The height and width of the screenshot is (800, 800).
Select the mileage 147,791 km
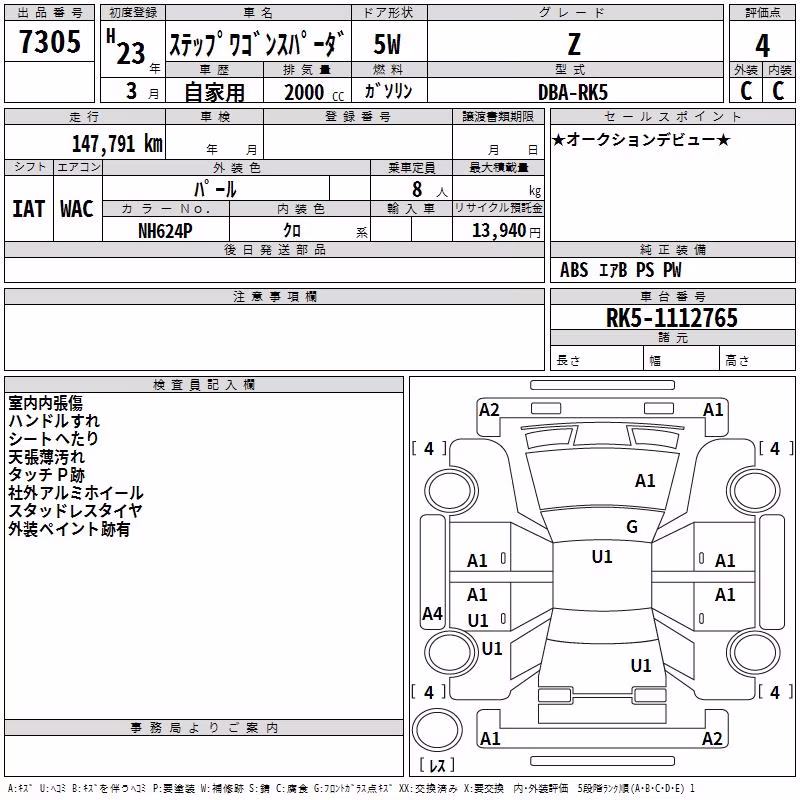tap(117, 143)
